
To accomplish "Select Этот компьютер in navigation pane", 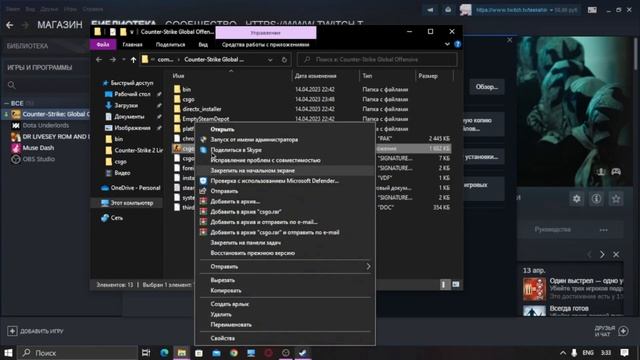I will pos(131,203).
